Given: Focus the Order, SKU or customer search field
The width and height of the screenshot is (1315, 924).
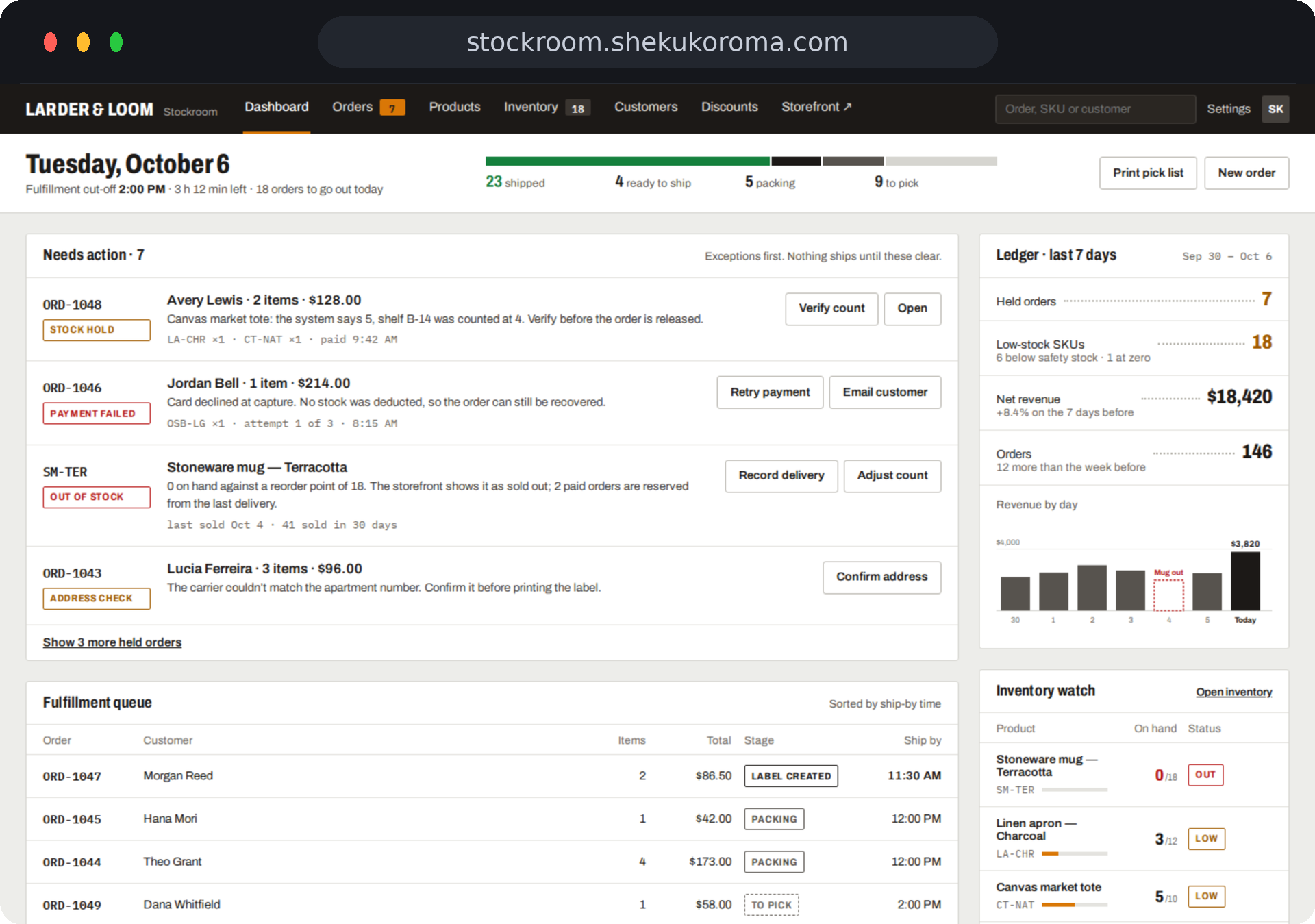Looking at the screenshot, I should click(1095, 109).
